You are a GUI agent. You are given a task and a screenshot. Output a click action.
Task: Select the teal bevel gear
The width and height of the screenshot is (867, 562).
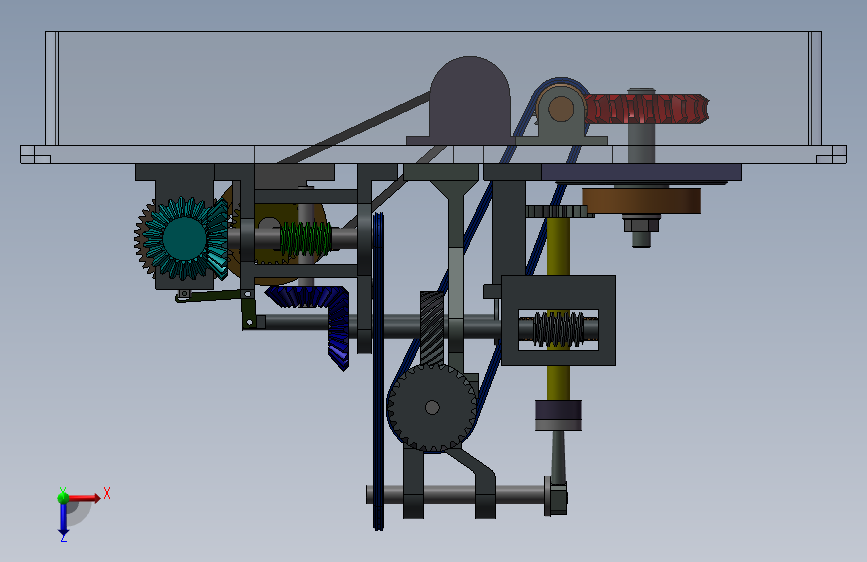[185, 238]
